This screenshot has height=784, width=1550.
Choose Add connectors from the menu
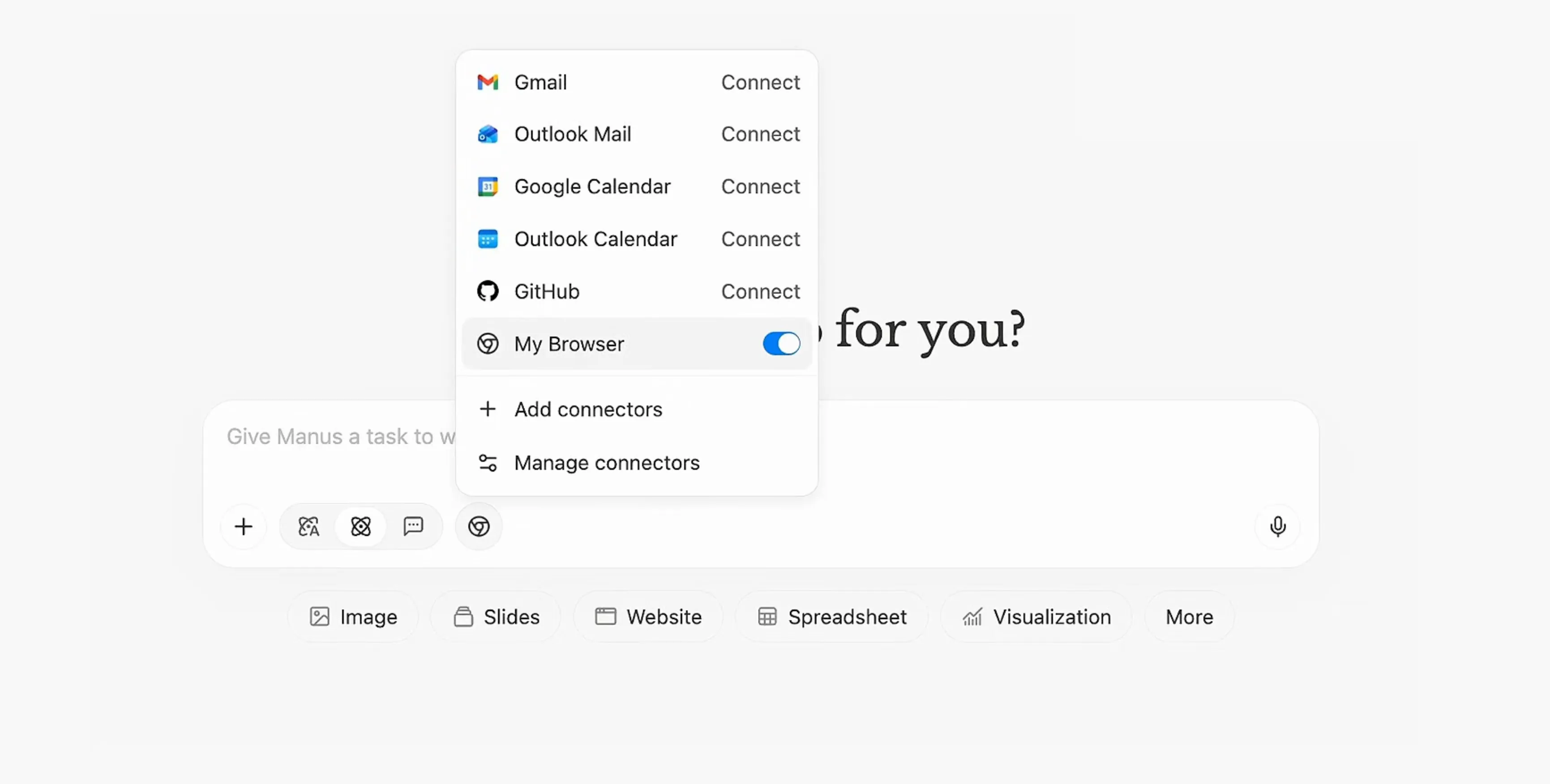(x=637, y=409)
